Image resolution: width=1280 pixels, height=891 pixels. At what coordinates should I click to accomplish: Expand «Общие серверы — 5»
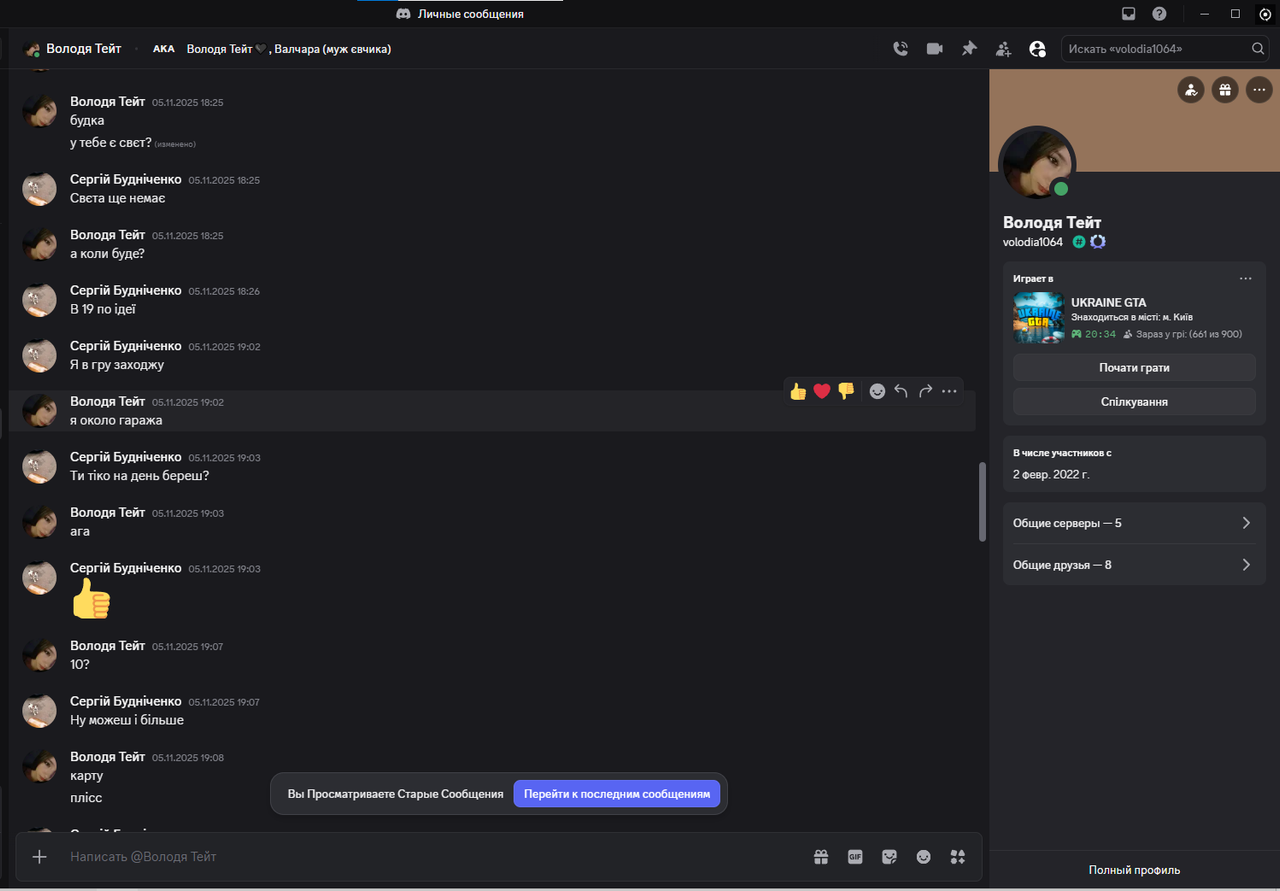[1134, 523]
